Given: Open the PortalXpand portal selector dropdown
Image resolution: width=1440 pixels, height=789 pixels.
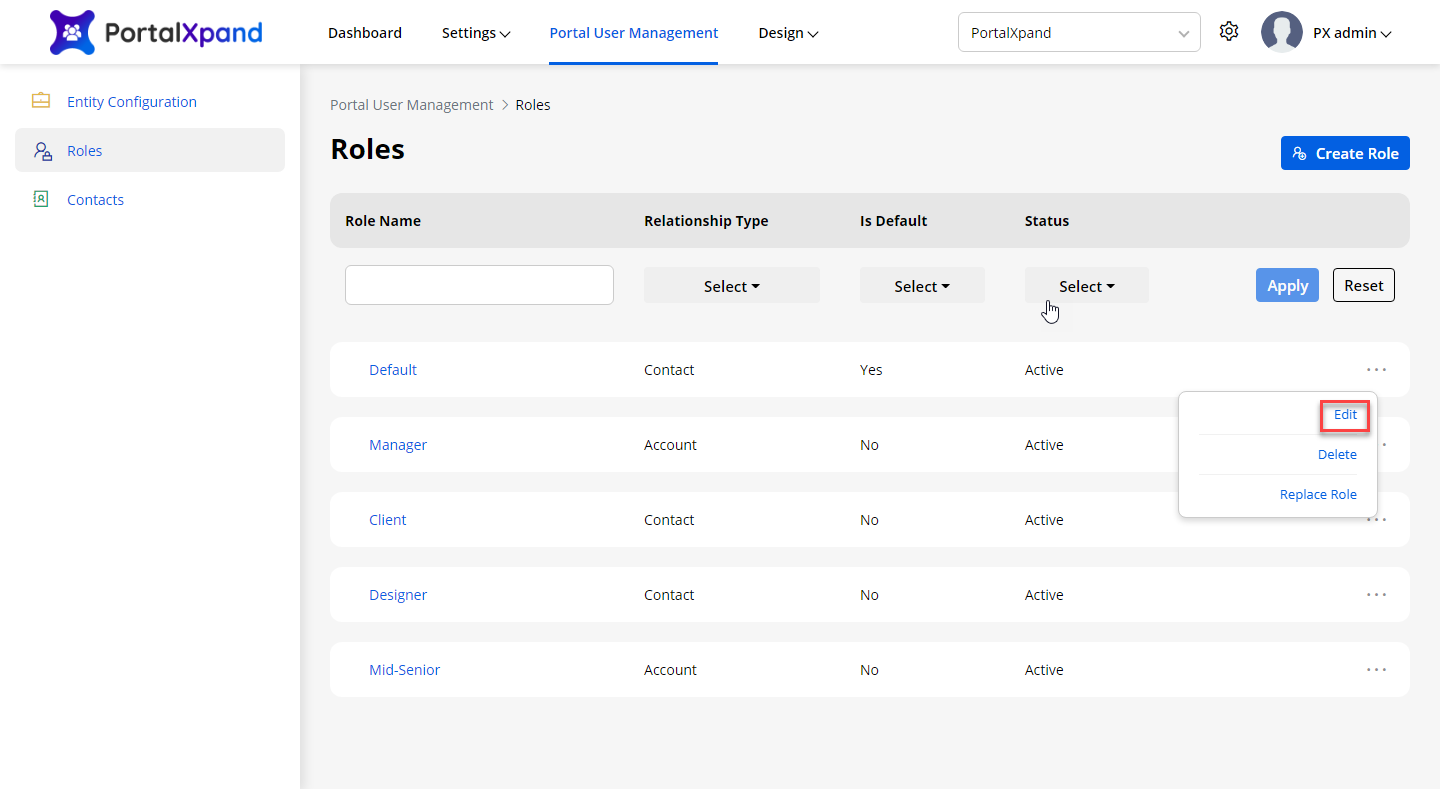Looking at the screenshot, I should [x=1078, y=33].
